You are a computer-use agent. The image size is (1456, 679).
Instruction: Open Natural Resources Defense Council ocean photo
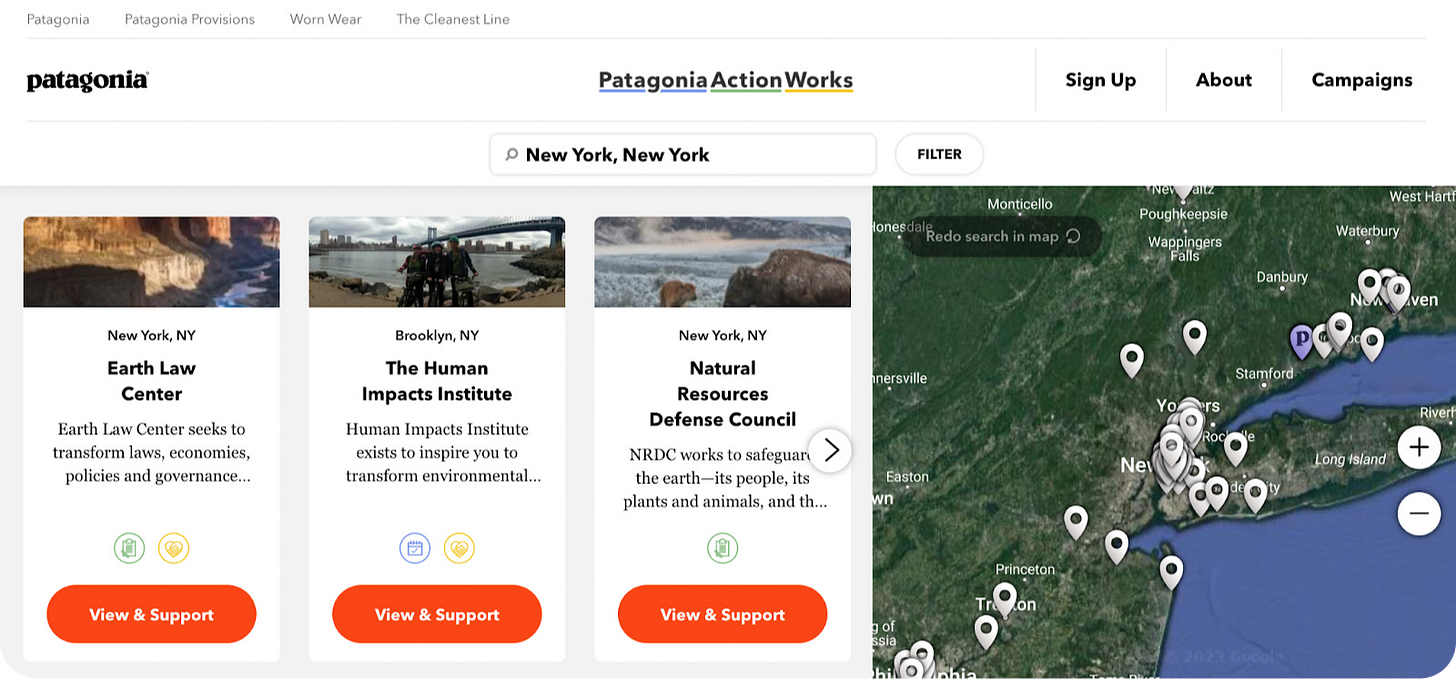723,262
